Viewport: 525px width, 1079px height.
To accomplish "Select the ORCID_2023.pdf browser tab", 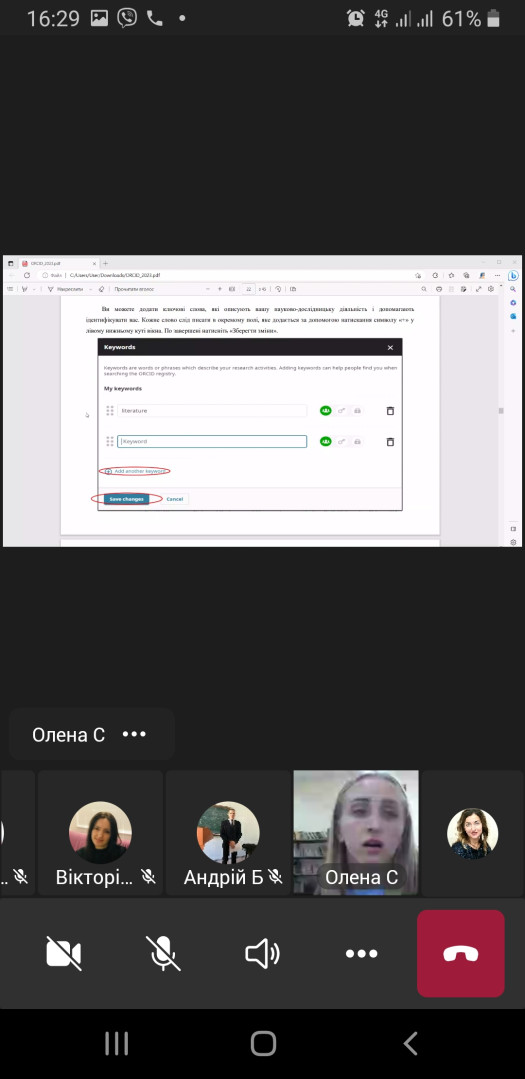I will click(x=58, y=264).
